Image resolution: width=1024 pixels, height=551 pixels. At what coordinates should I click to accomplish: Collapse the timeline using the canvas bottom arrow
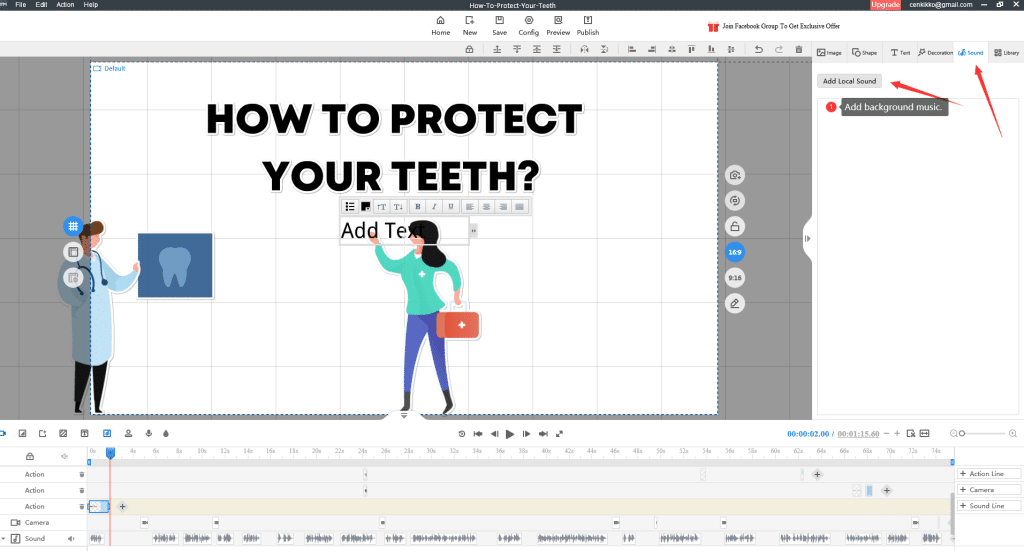tap(404, 414)
